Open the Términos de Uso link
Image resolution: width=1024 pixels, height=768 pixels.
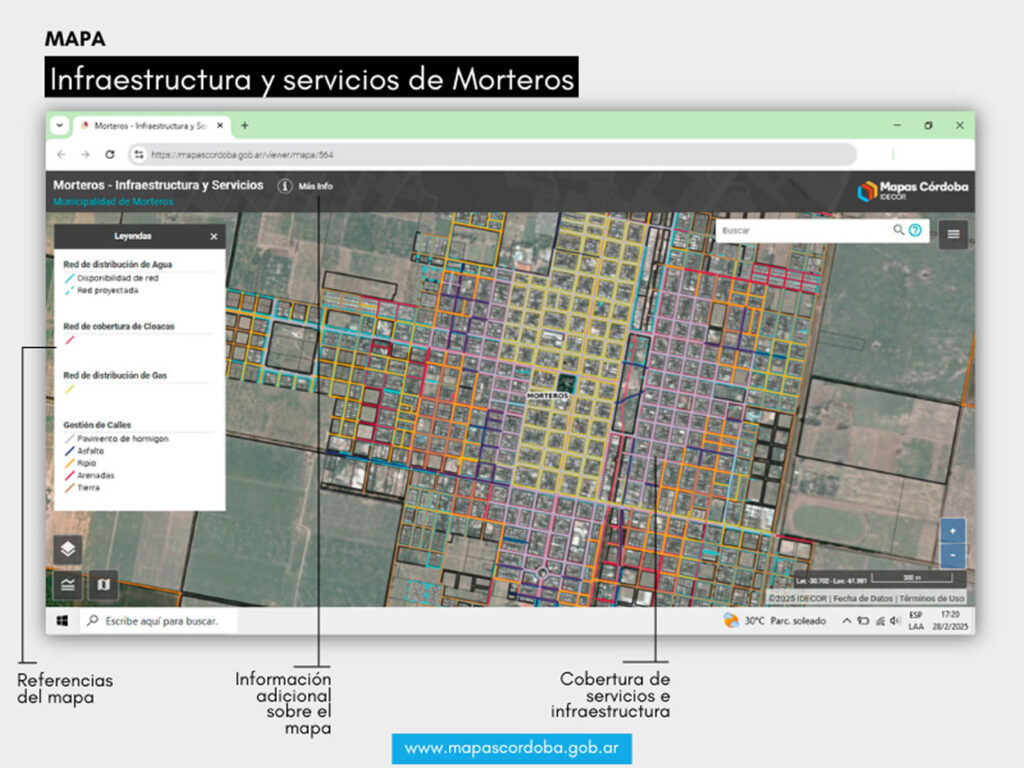click(x=934, y=598)
